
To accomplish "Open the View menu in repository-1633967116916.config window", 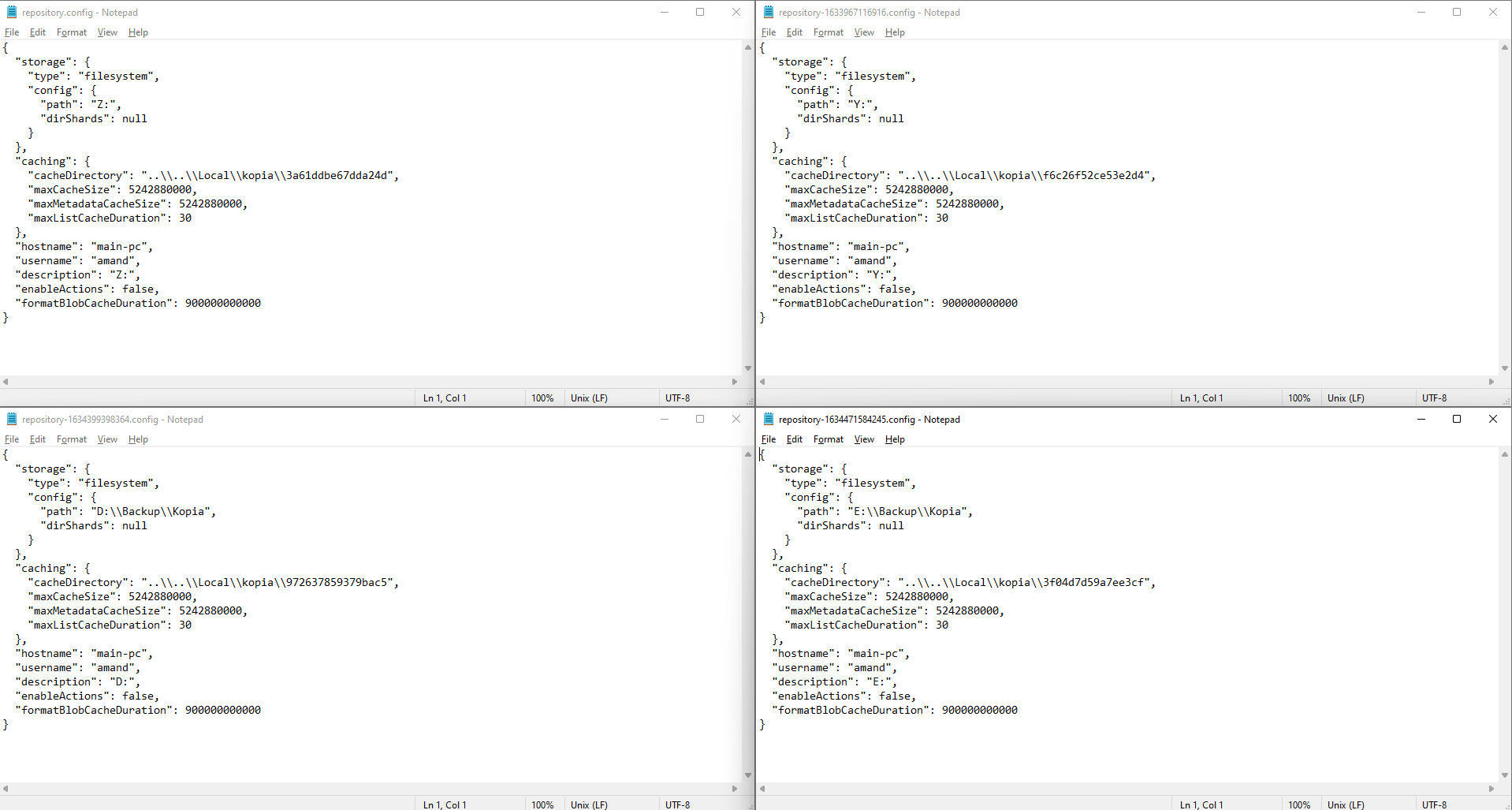I will pyautogui.click(x=863, y=32).
